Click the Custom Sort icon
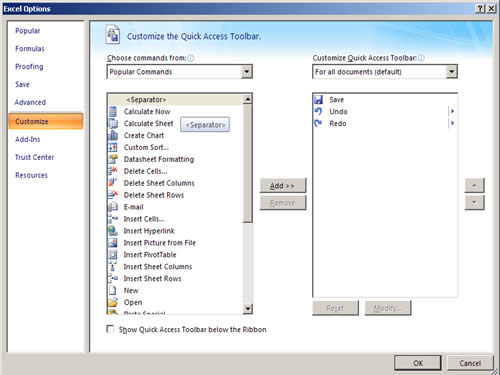The height and width of the screenshot is (375, 500). pos(113,147)
